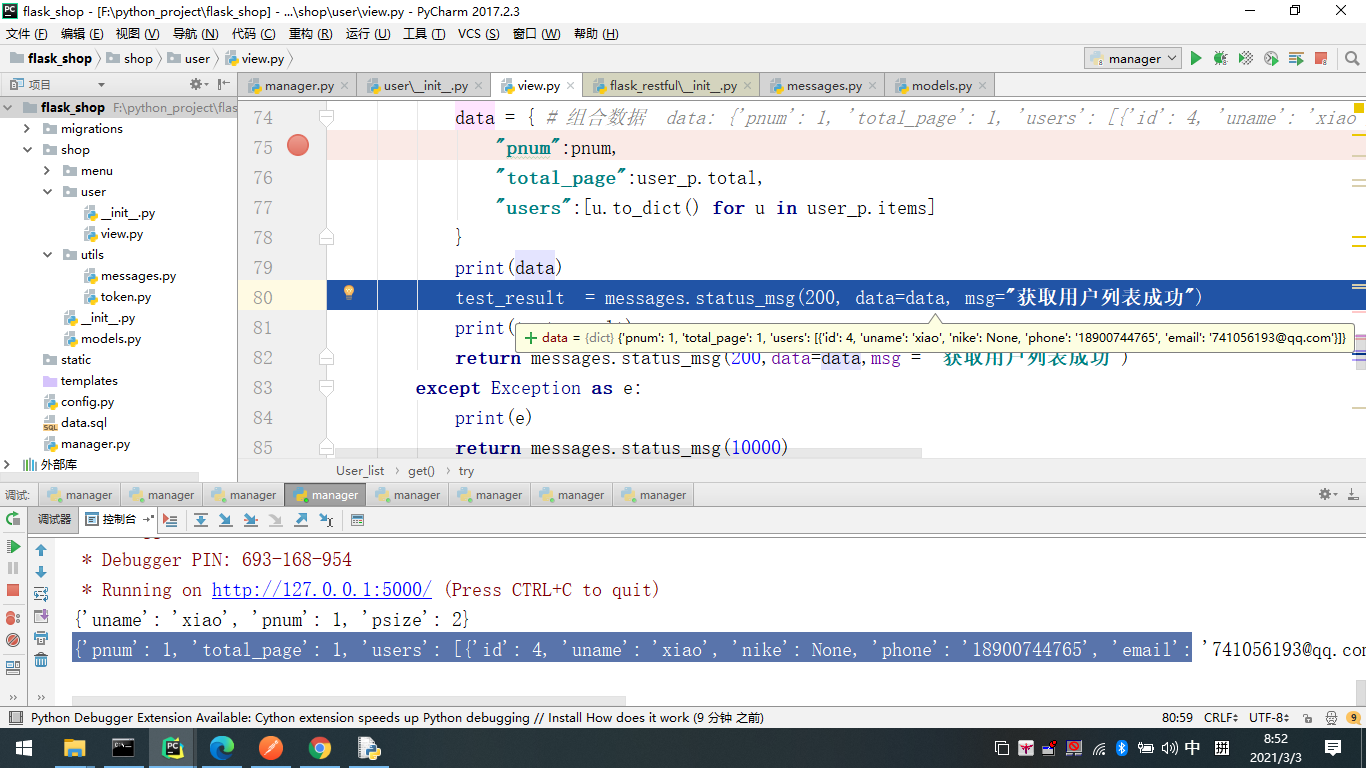Open Windows notification center icon
Screen dimensions: 1366x768
tap(1333, 748)
